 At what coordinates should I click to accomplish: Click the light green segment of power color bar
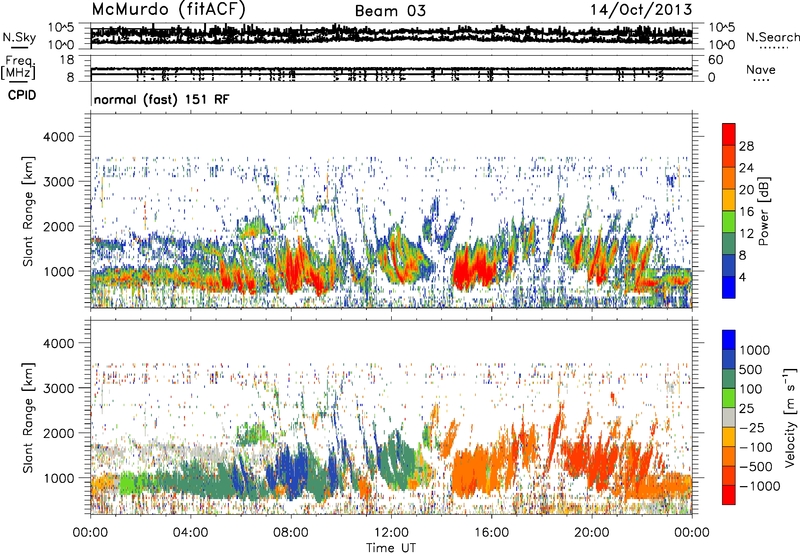coord(729,221)
